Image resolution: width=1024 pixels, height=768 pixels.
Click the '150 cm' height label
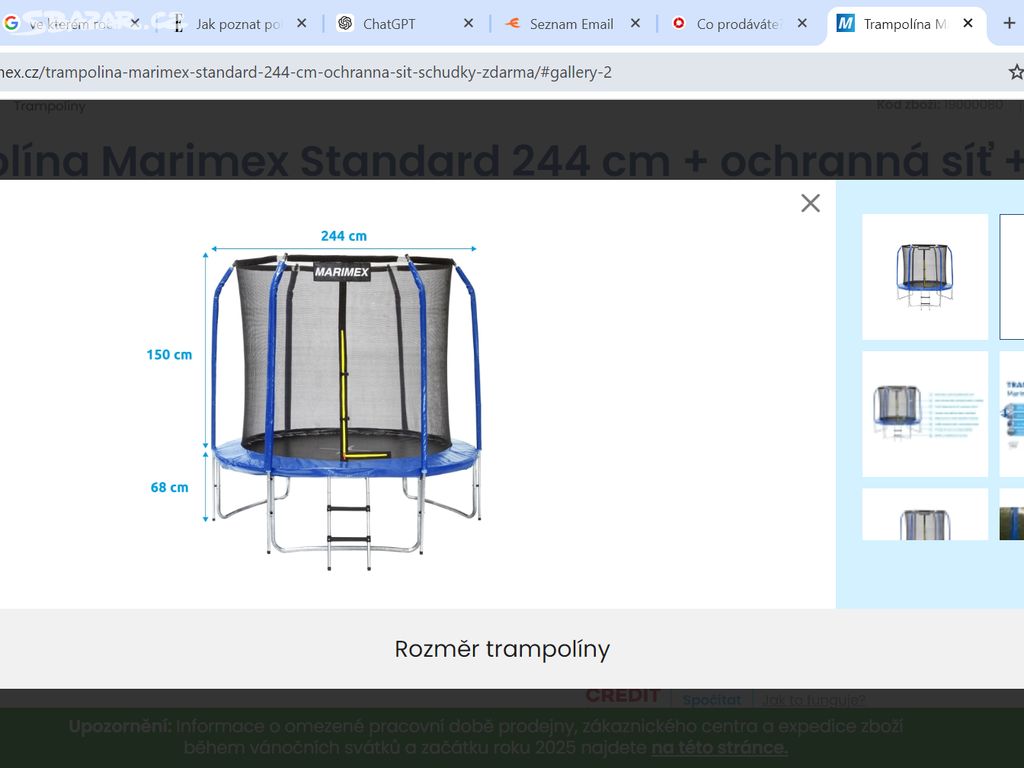coord(169,355)
